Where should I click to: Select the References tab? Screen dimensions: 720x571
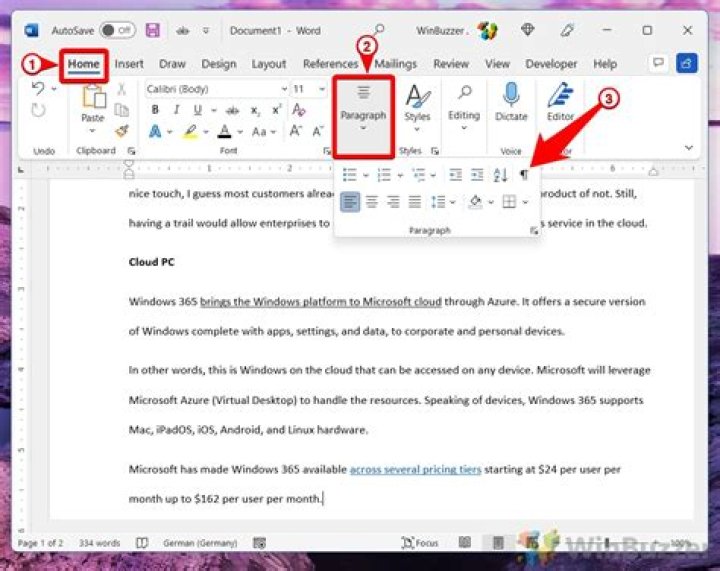pyautogui.click(x=330, y=64)
